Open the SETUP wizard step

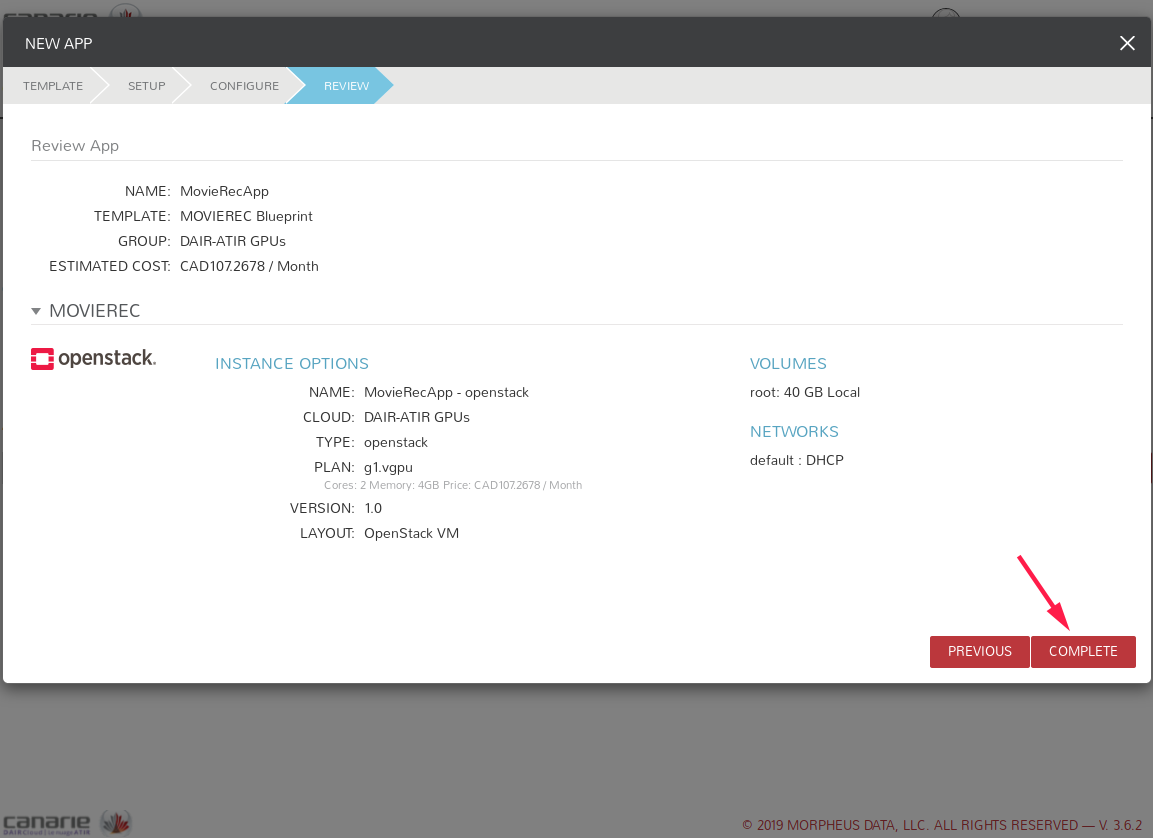146,86
